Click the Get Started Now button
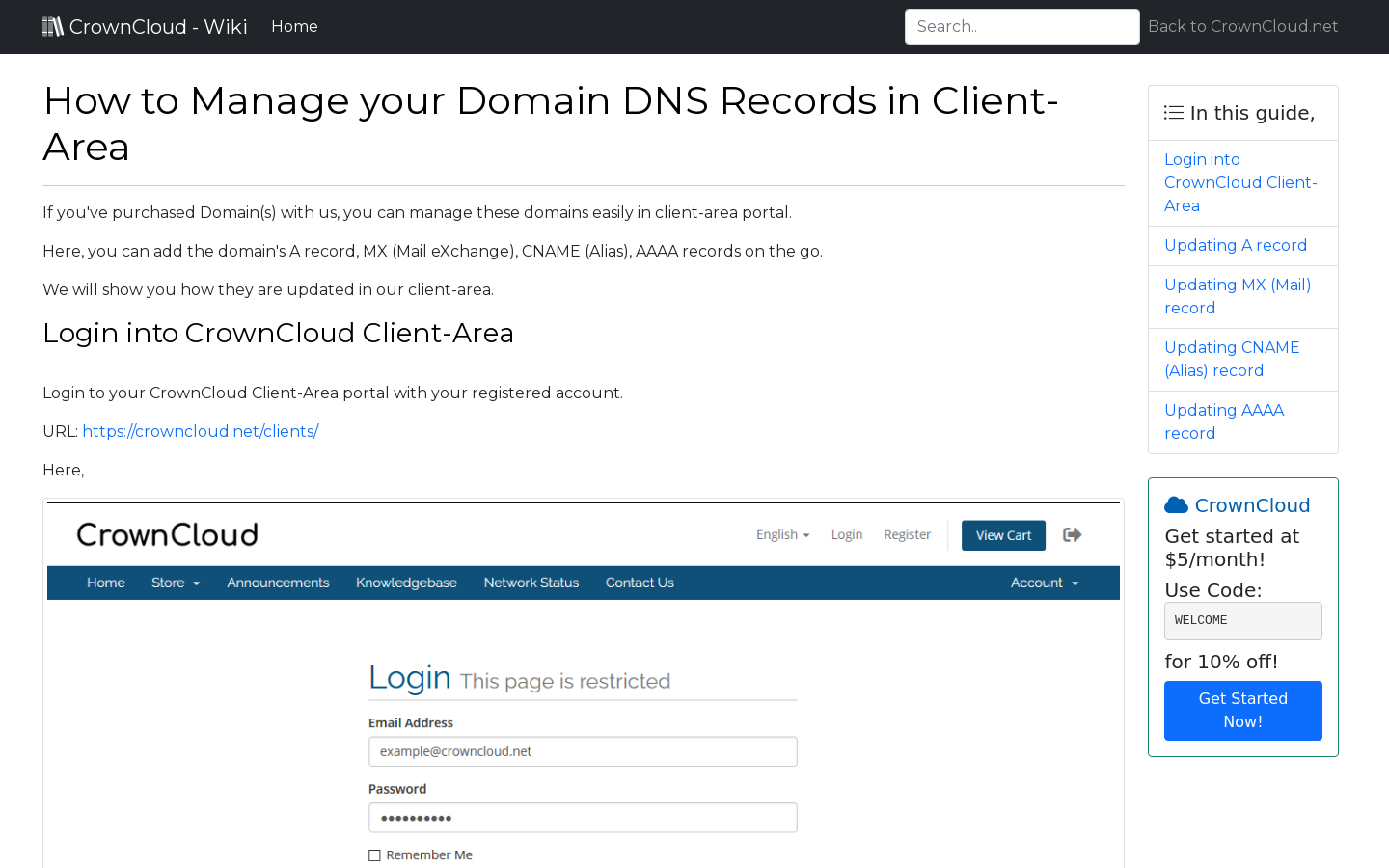The width and height of the screenshot is (1389, 868). pyautogui.click(x=1242, y=710)
